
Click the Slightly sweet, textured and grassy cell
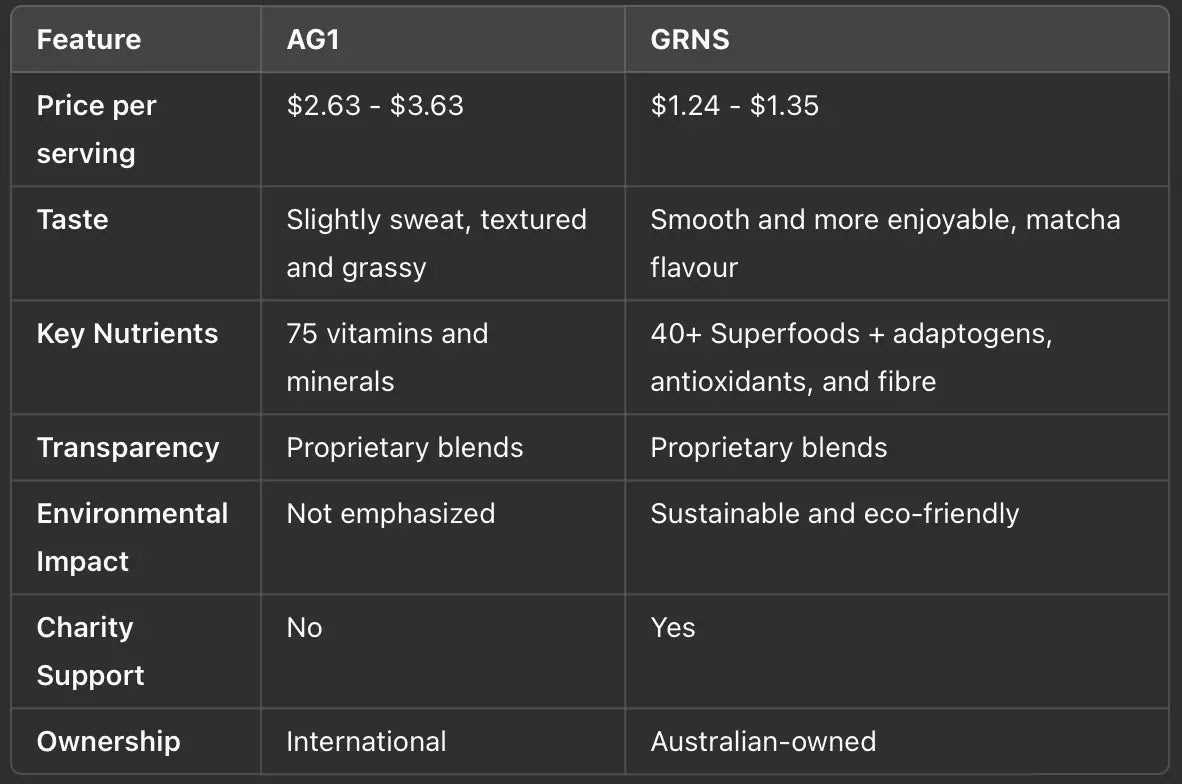(436, 243)
